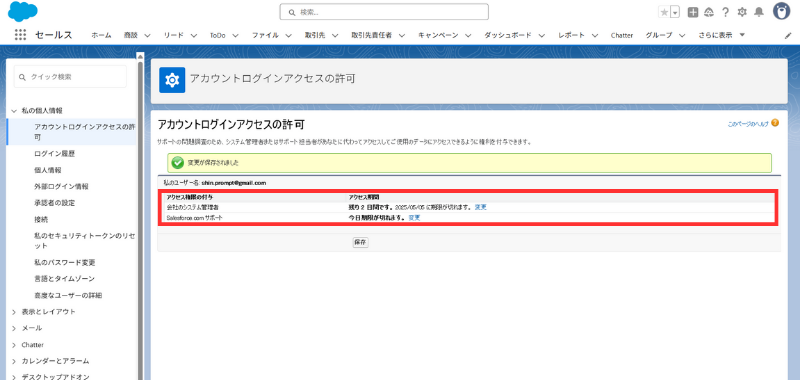Open the help question mark icon
Image resolution: width=800 pixels, height=380 pixels.
coord(726,12)
